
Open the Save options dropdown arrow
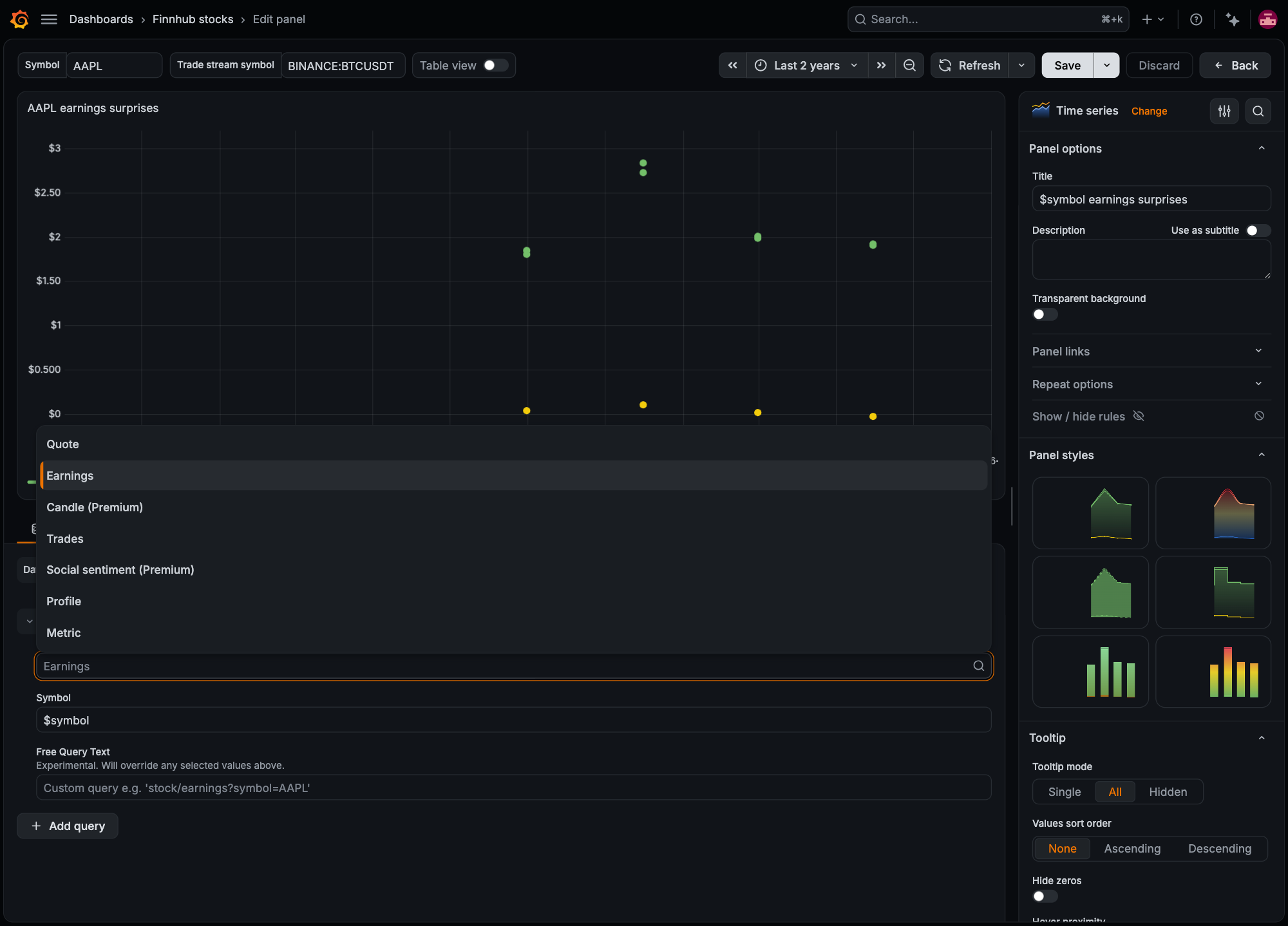[x=1106, y=65]
